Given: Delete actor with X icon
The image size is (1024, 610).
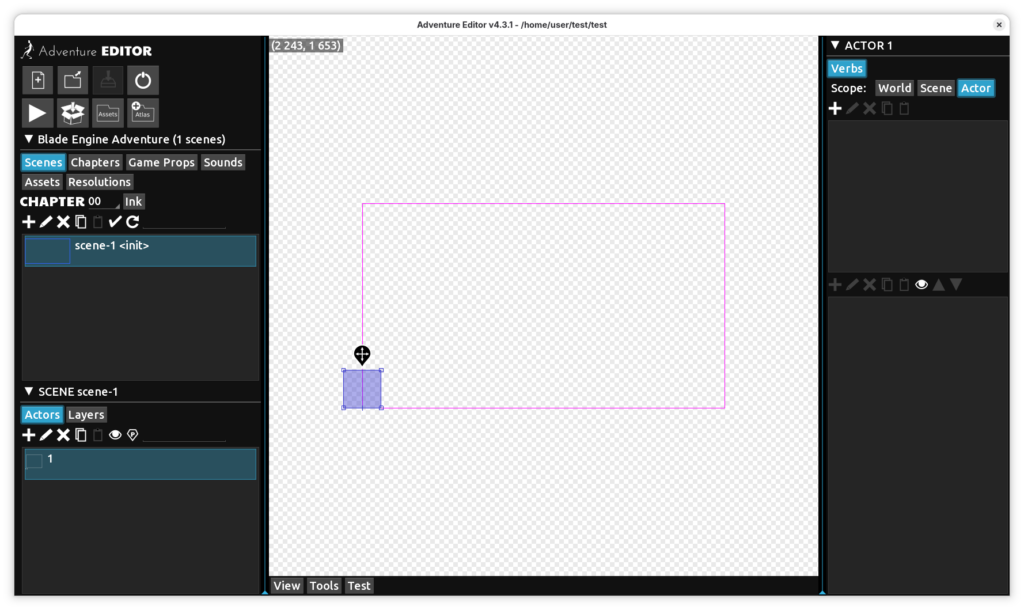Looking at the screenshot, I should (63, 435).
